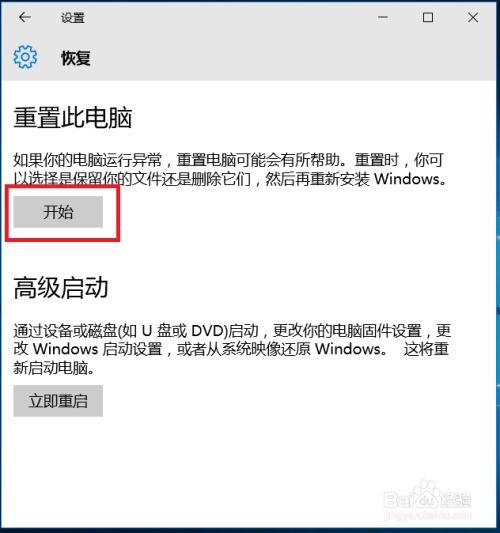Viewport: 500px width, 533px height.
Task: Maximize the 设置 window
Action: point(428,17)
